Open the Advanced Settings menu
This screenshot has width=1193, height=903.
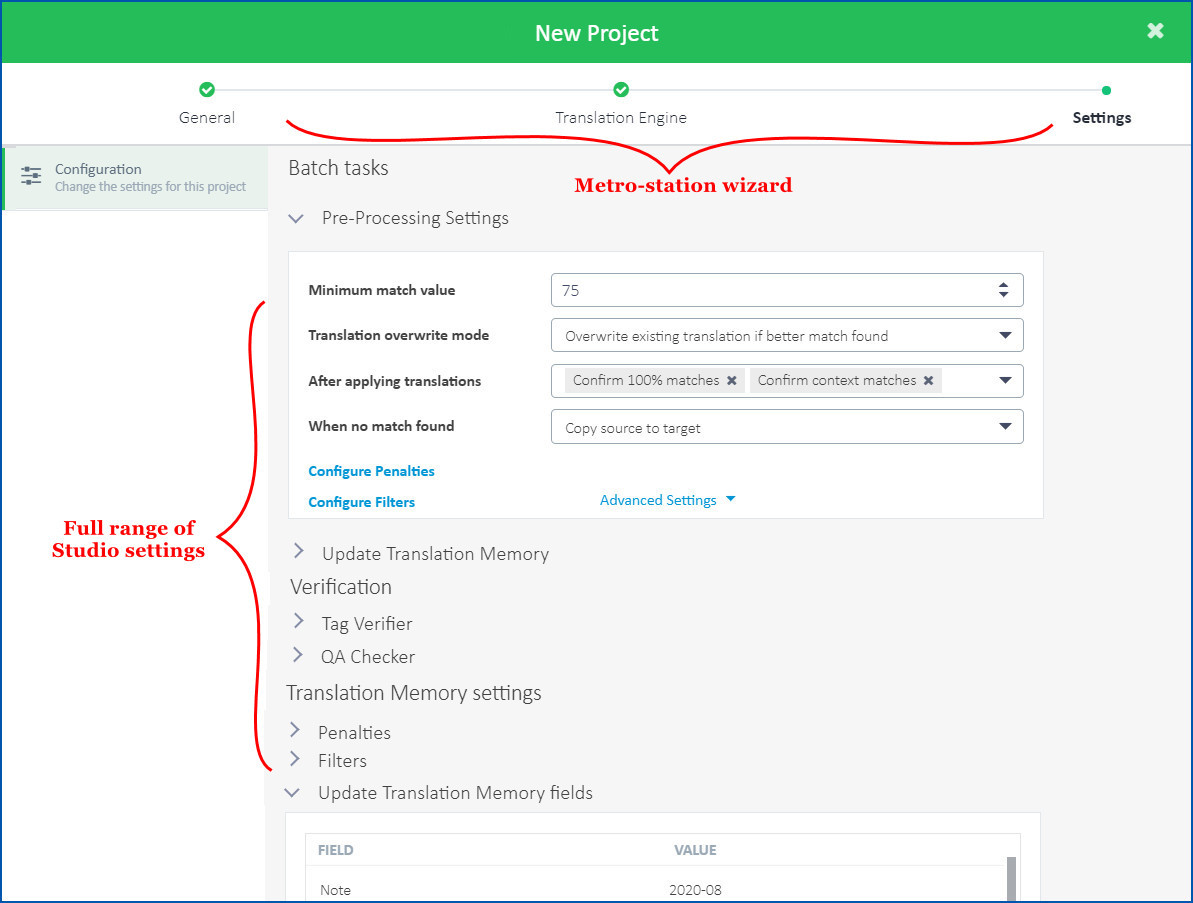(x=667, y=500)
